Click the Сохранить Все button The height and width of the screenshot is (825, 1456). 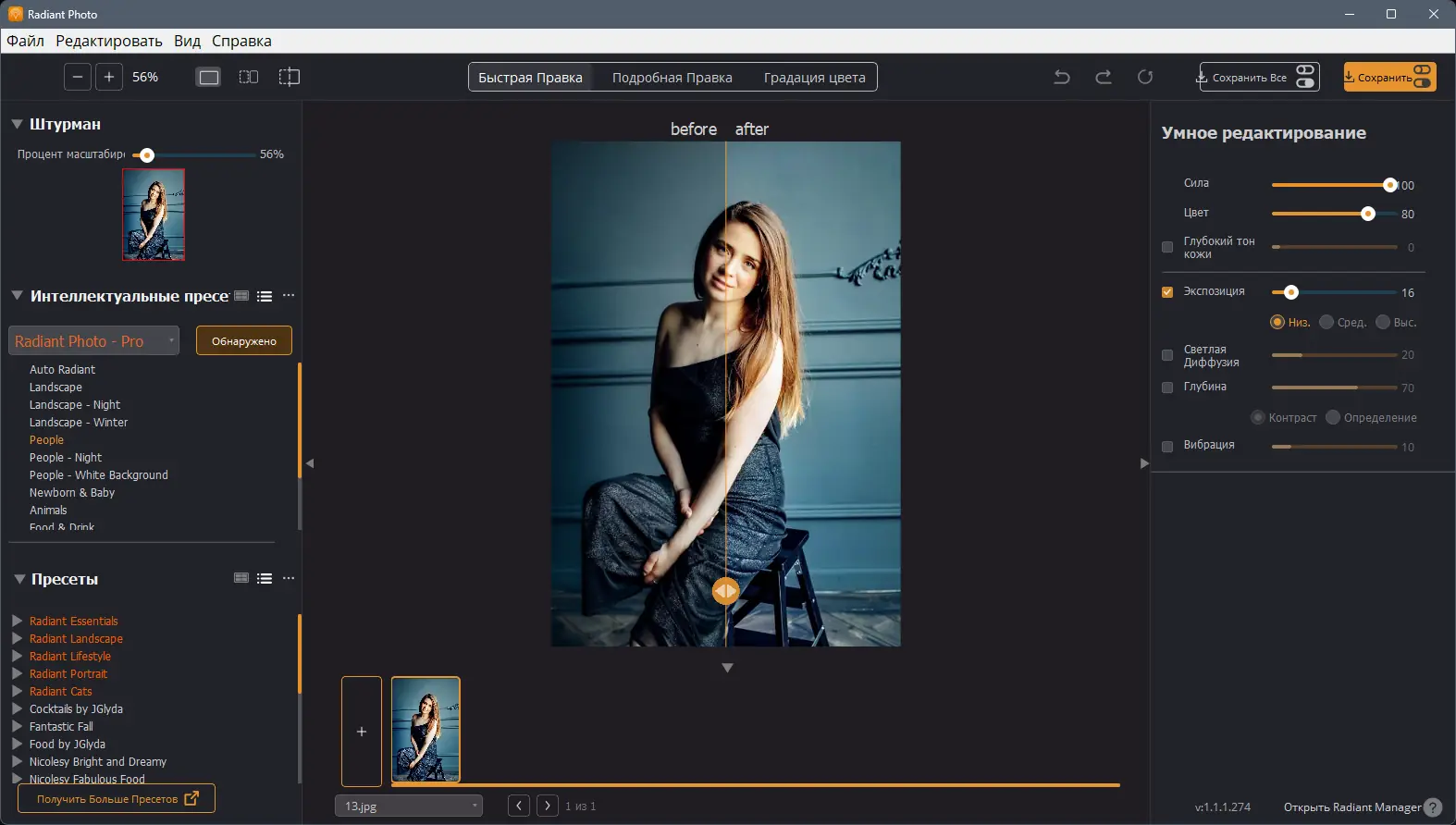[1259, 77]
